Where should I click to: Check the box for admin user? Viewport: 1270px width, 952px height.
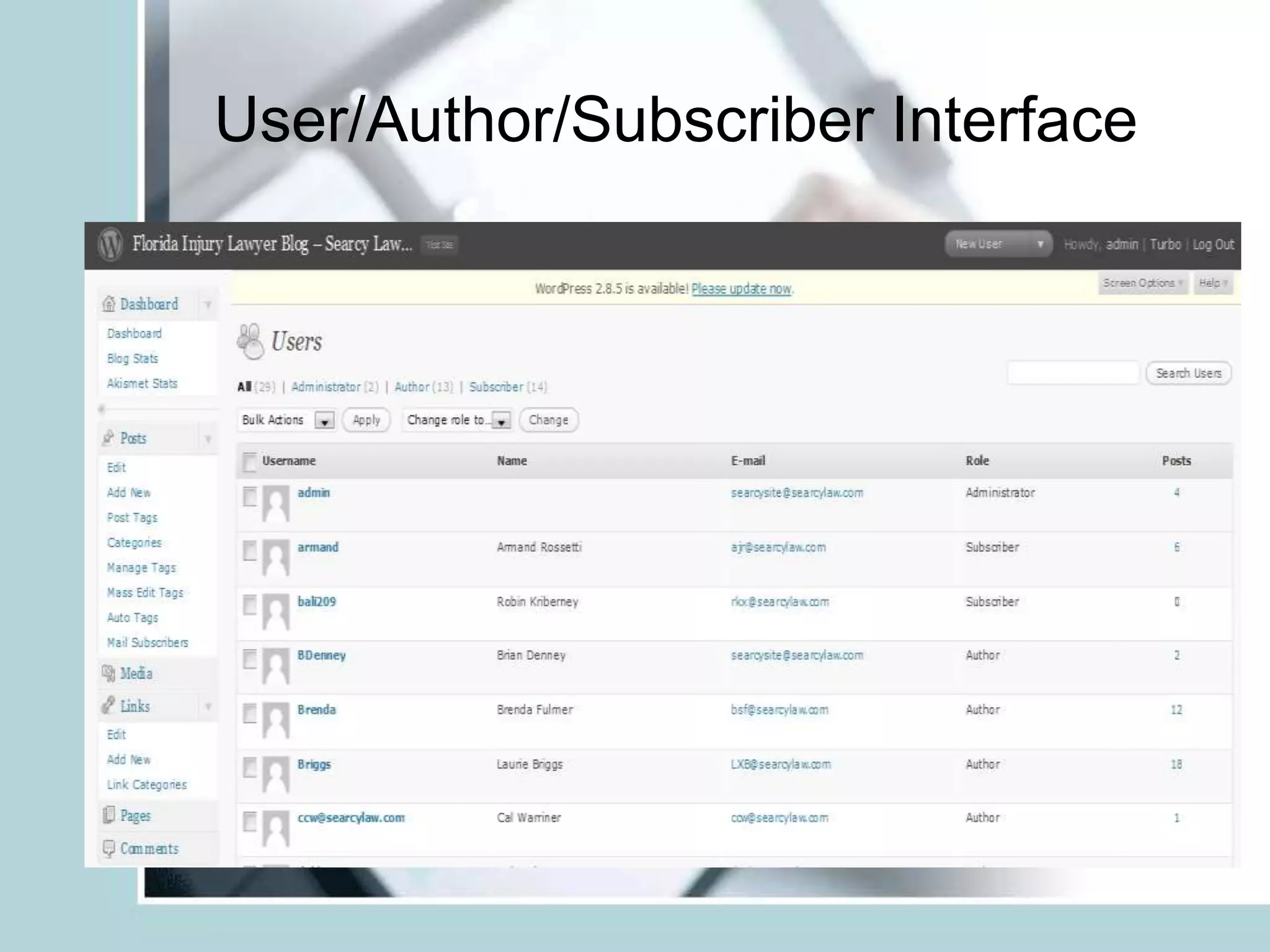click(x=249, y=496)
